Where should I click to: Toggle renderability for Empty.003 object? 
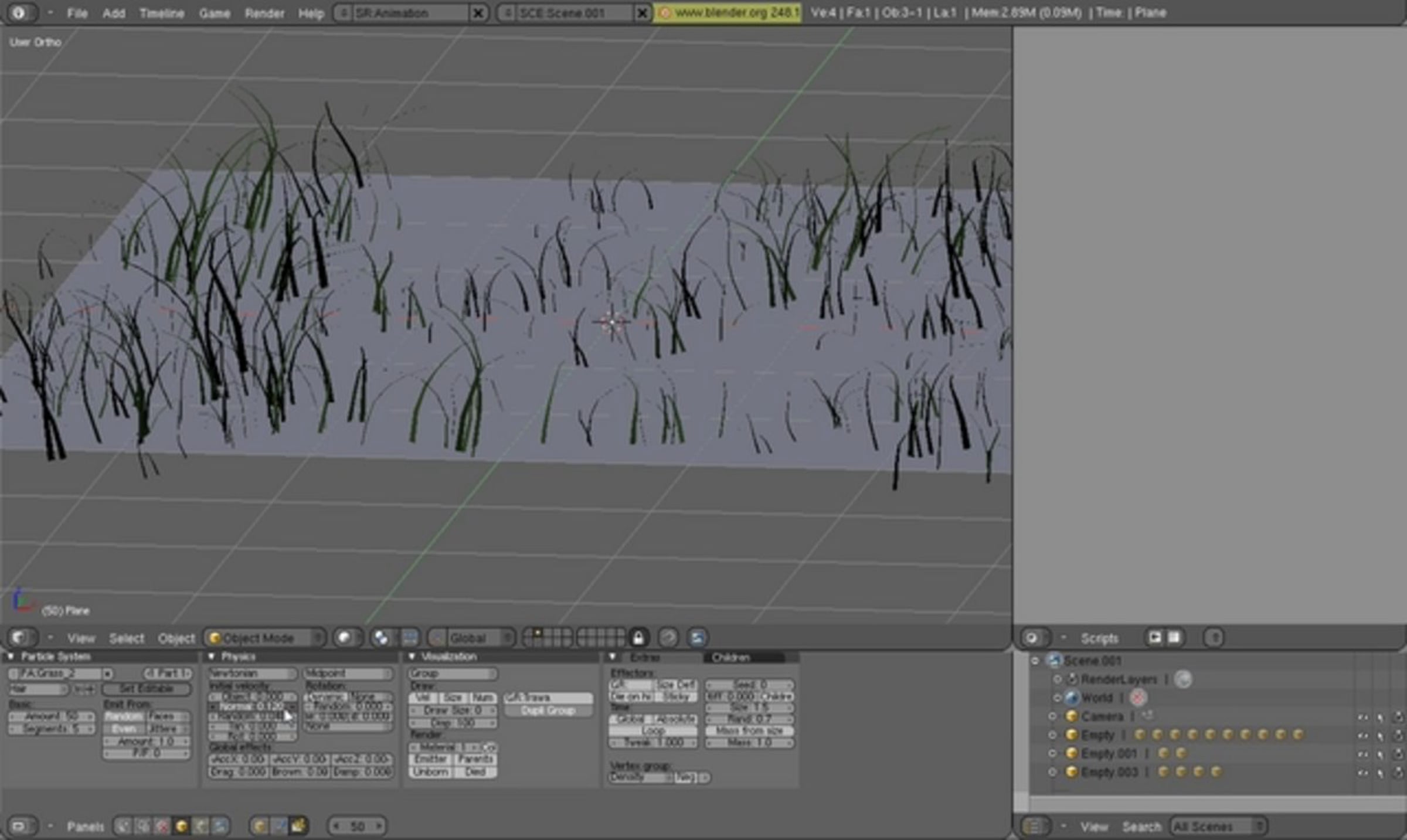click(1398, 772)
